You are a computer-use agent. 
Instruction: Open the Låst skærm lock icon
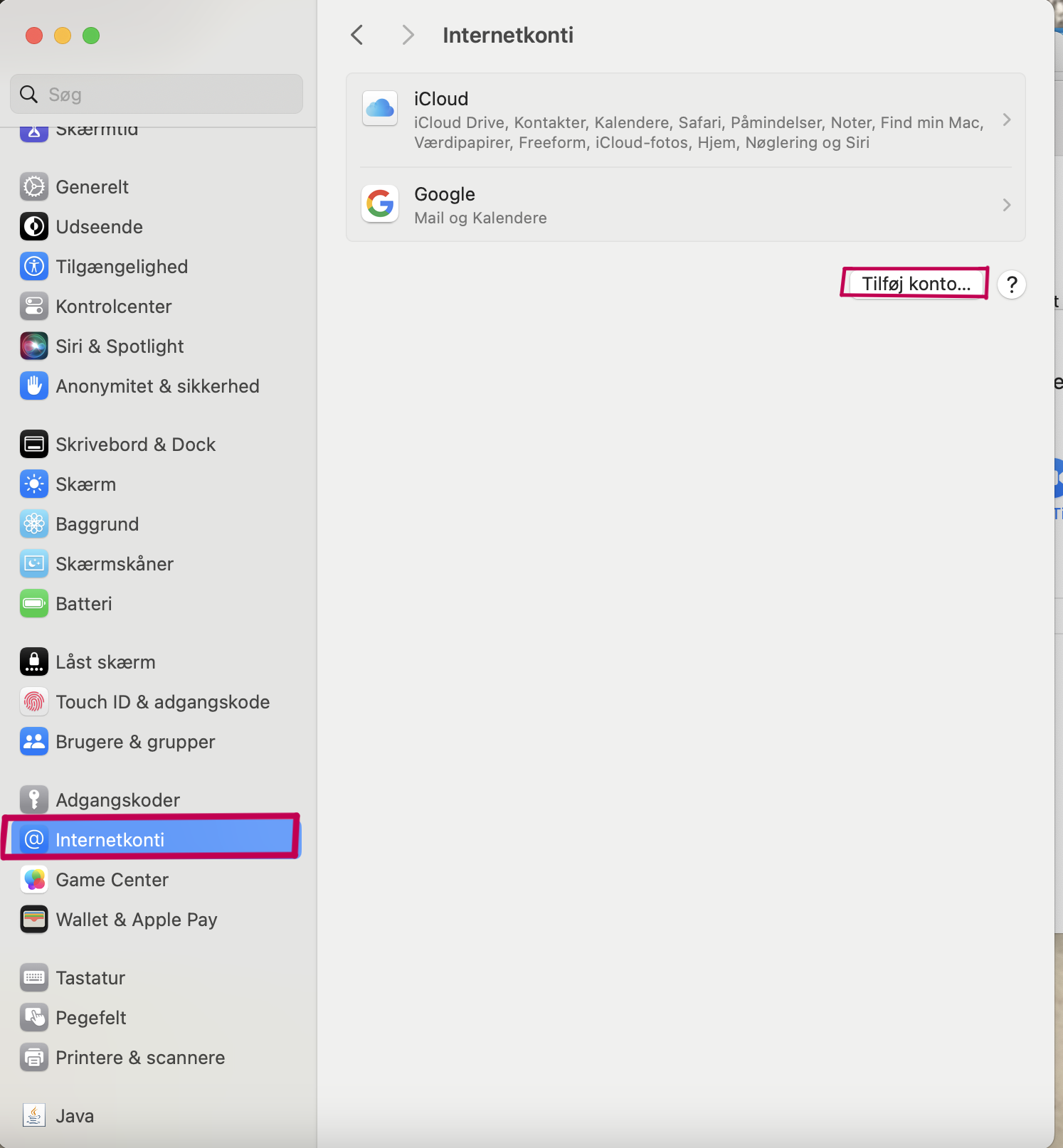coord(34,661)
